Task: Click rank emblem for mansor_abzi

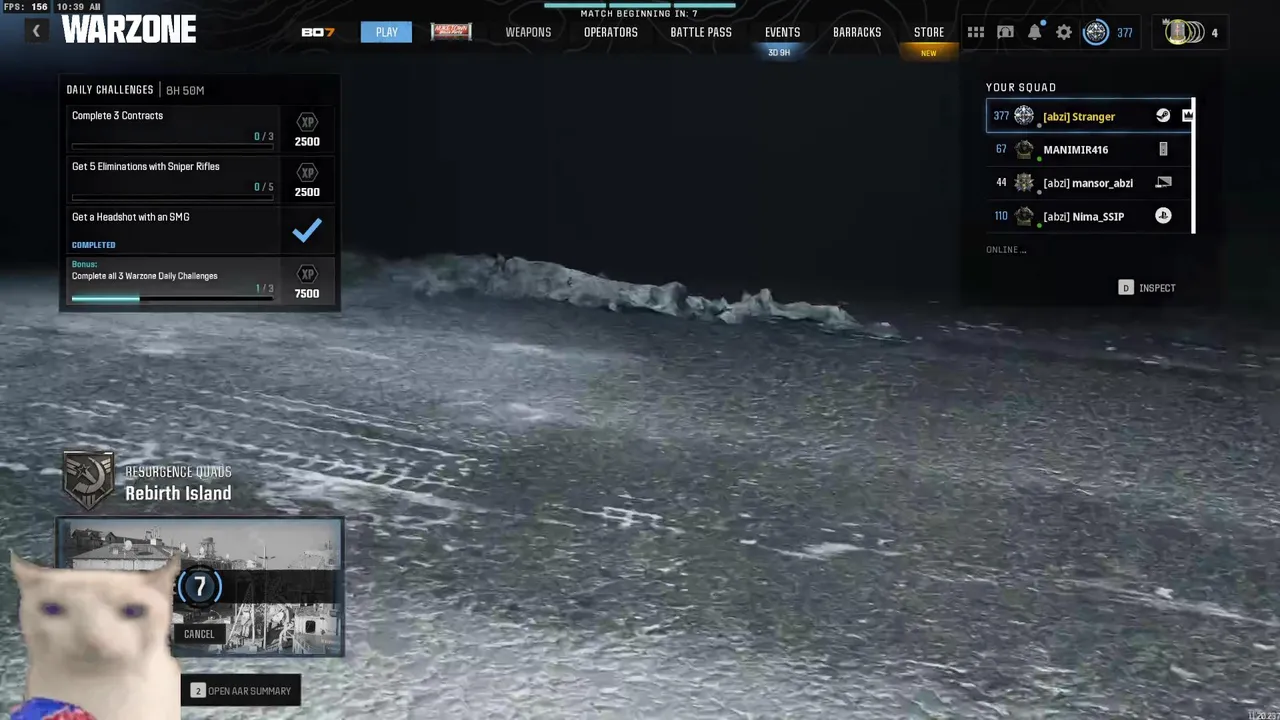Action: [x=1024, y=183]
